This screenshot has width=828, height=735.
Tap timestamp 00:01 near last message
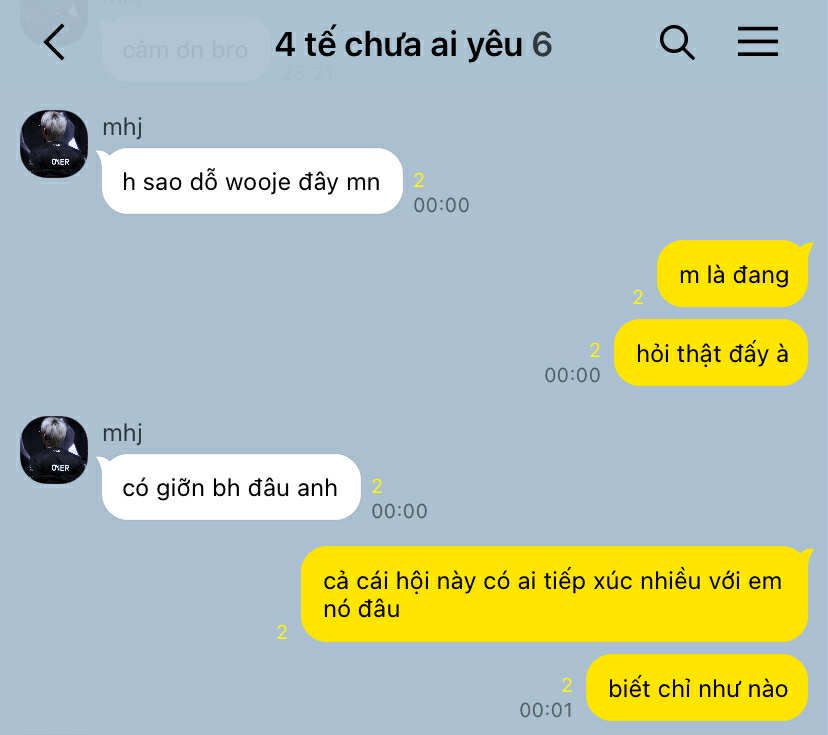pyautogui.click(x=546, y=710)
